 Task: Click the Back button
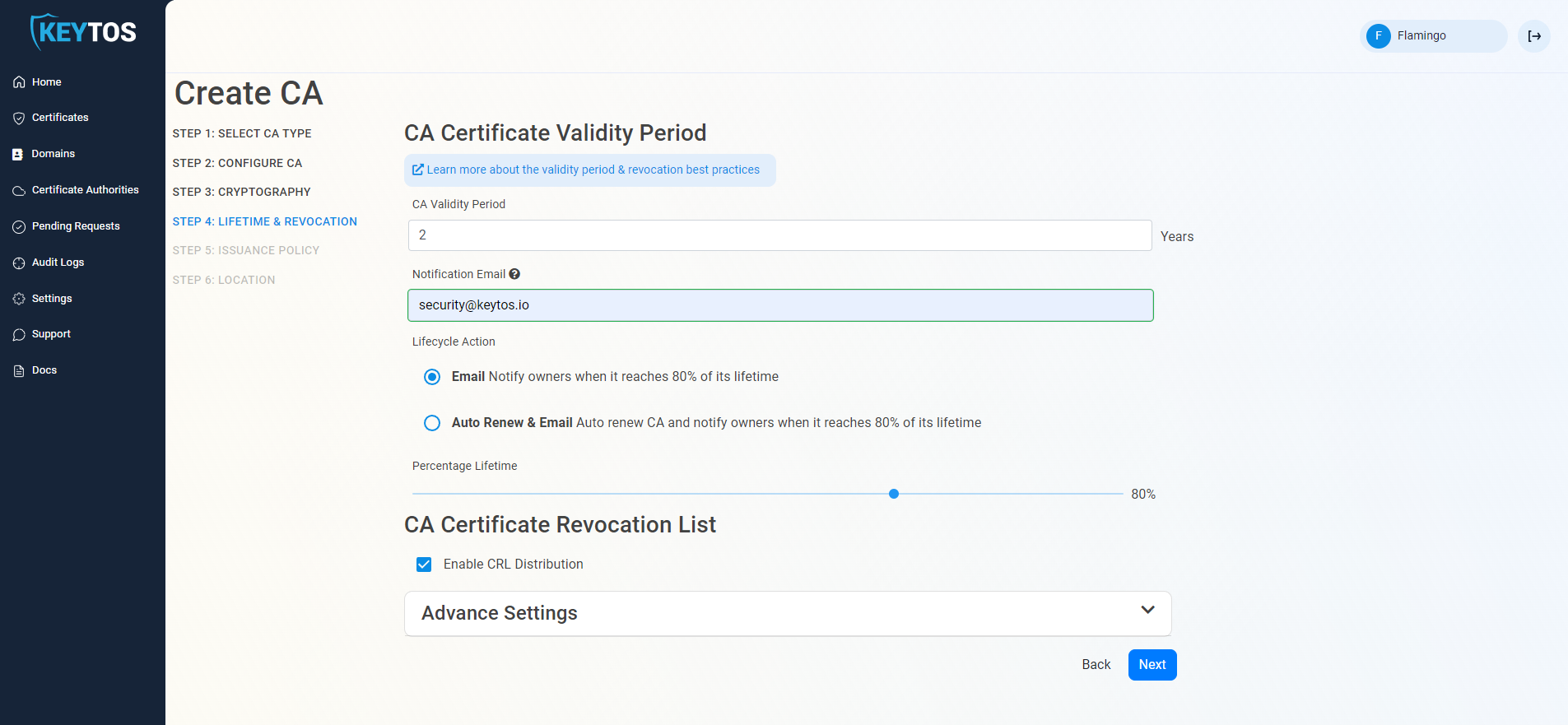click(x=1096, y=665)
